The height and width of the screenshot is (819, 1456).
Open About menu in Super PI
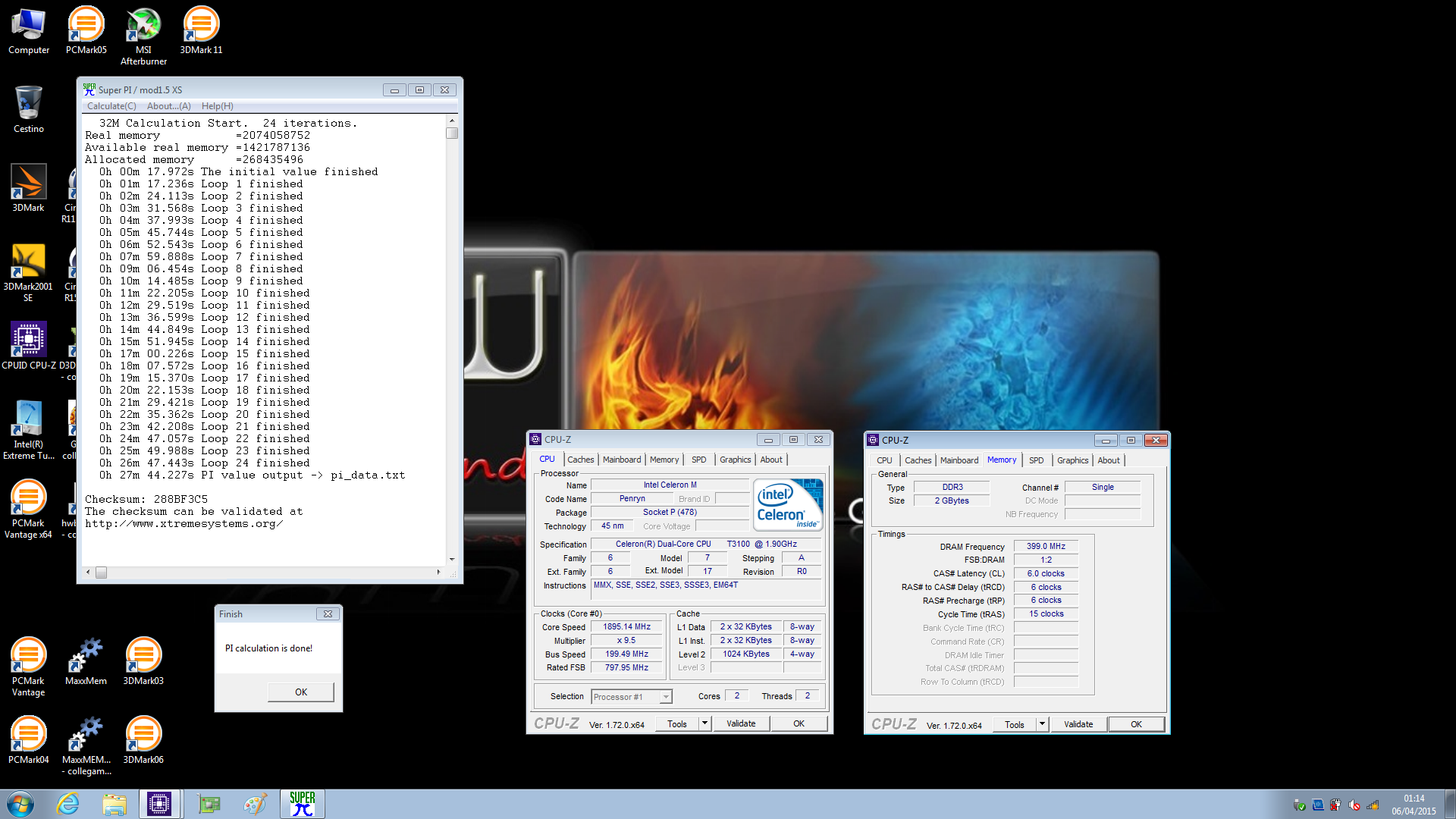coord(169,106)
